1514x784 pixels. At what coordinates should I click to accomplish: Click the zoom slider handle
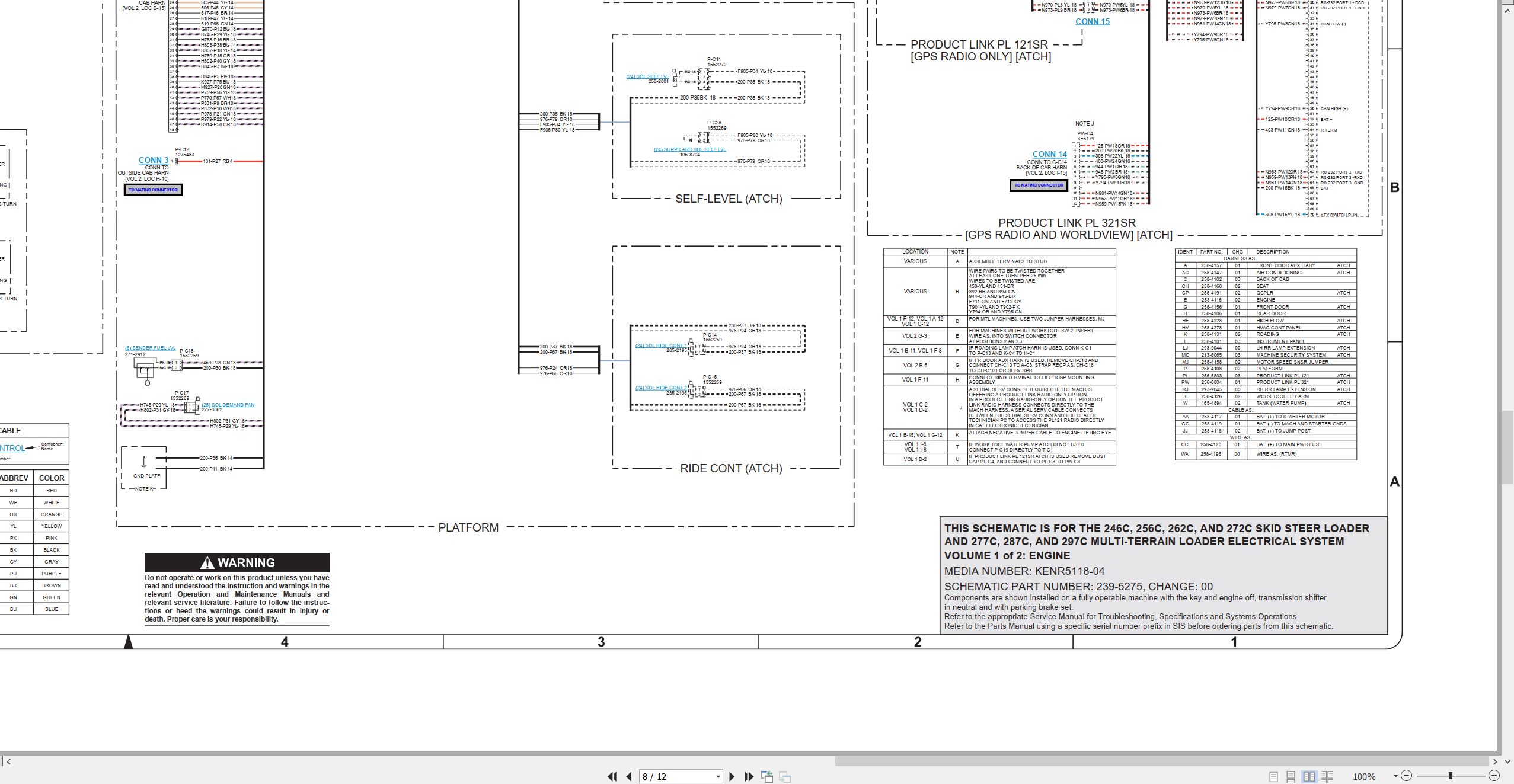pos(1450,776)
